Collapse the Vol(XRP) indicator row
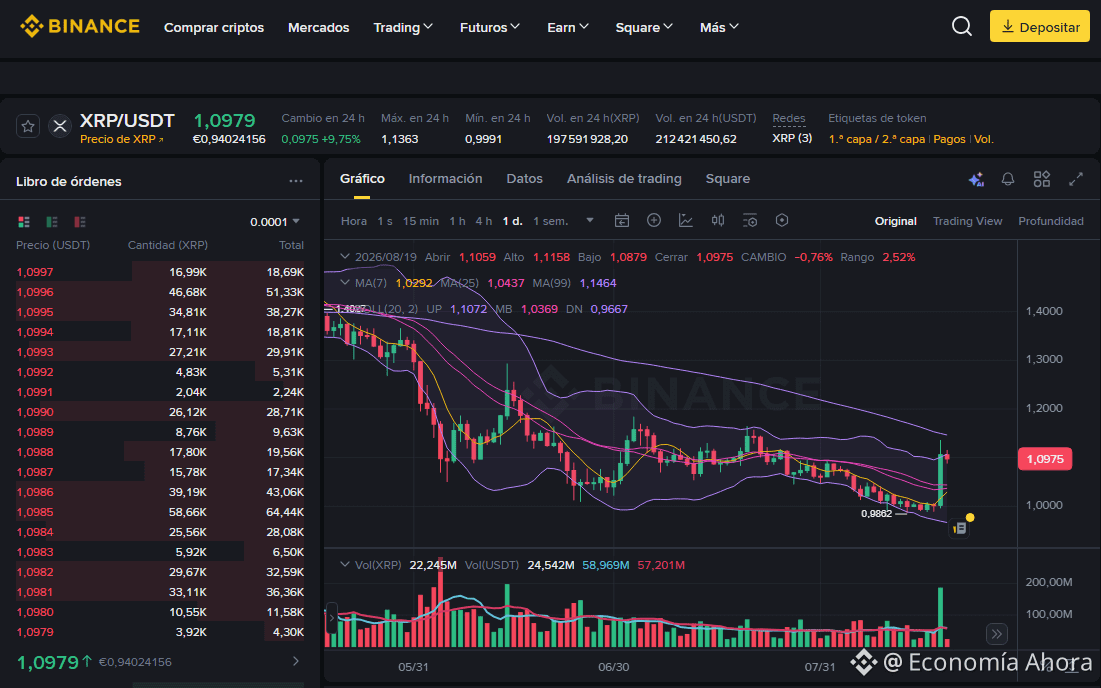Image resolution: width=1101 pixels, height=688 pixels. coord(345,564)
